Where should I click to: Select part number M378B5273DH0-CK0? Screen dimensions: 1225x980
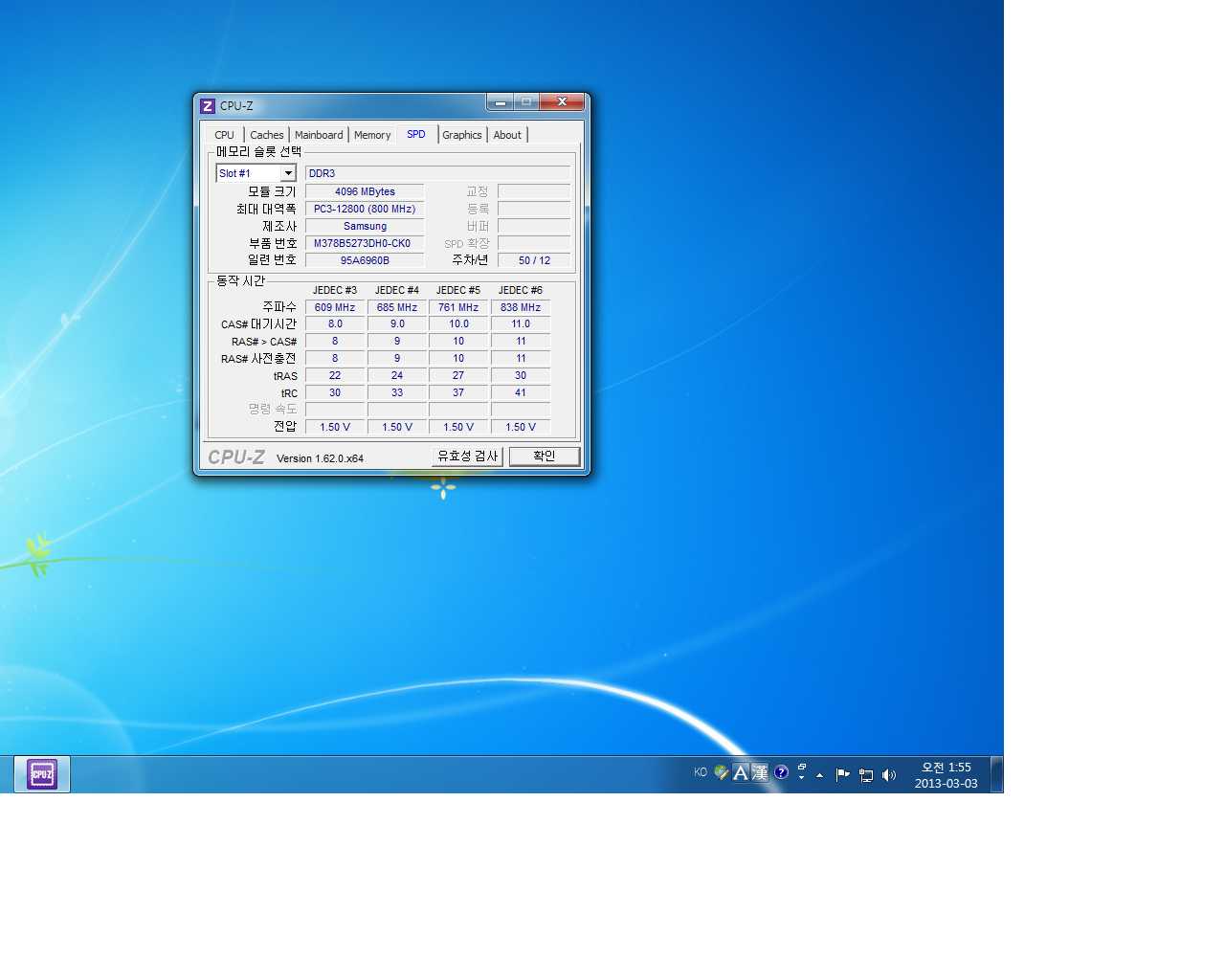(365, 243)
